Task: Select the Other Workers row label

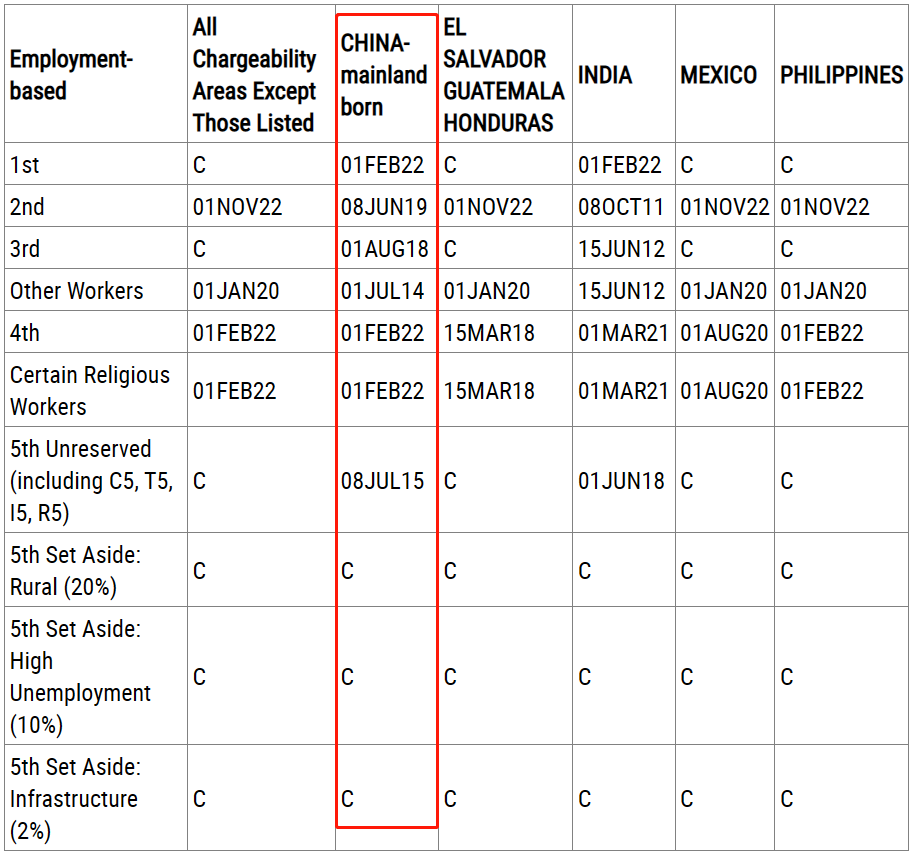Action: (77, 291)
